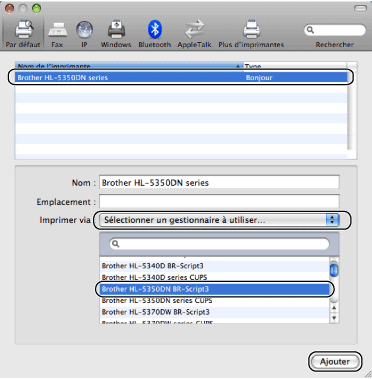Click the green zoom window button
Screen dimensions: 372x379
[x=37, y=8]
